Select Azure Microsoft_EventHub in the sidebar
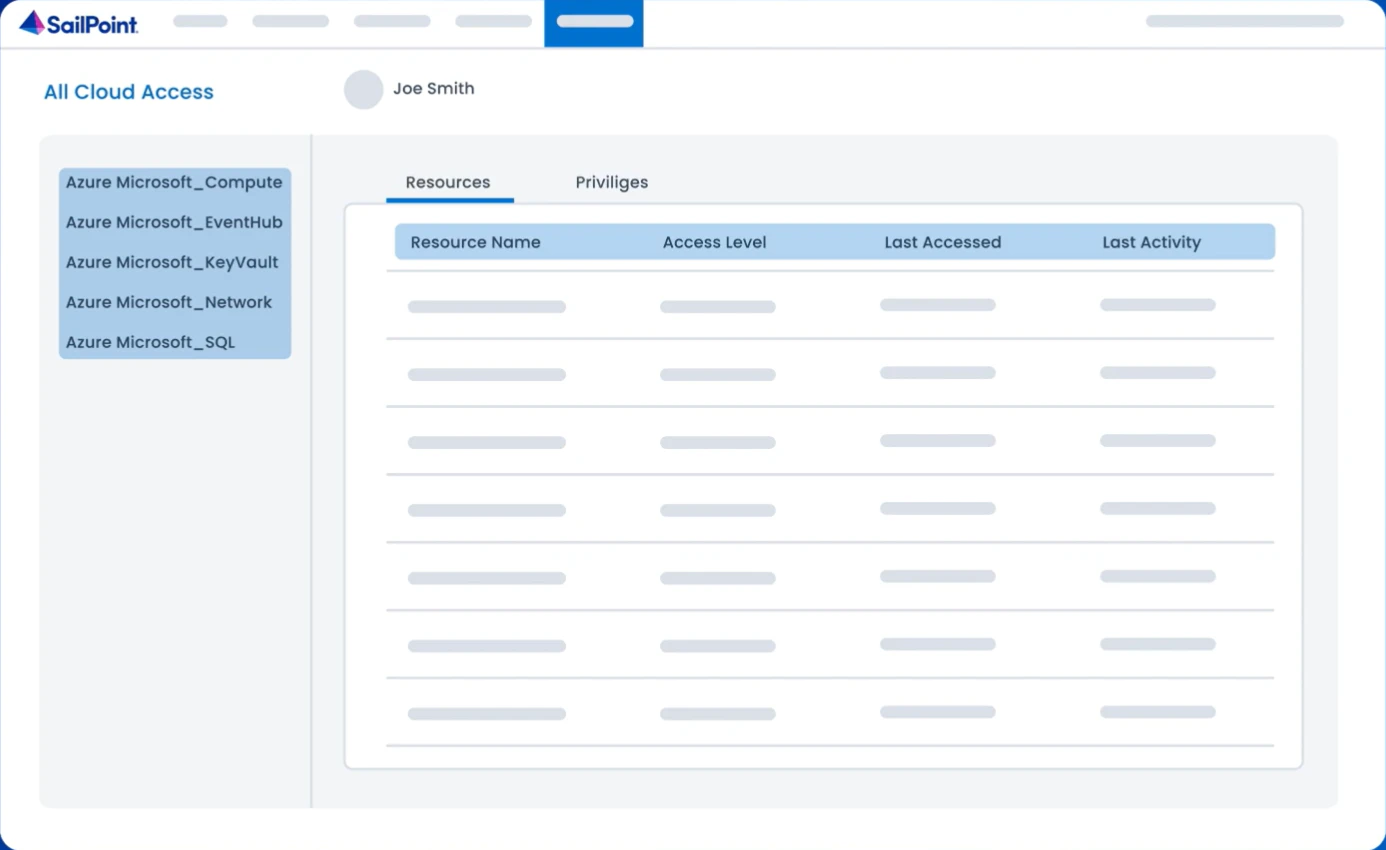This screenshot has width=1386, height=850. click(175, 222)
